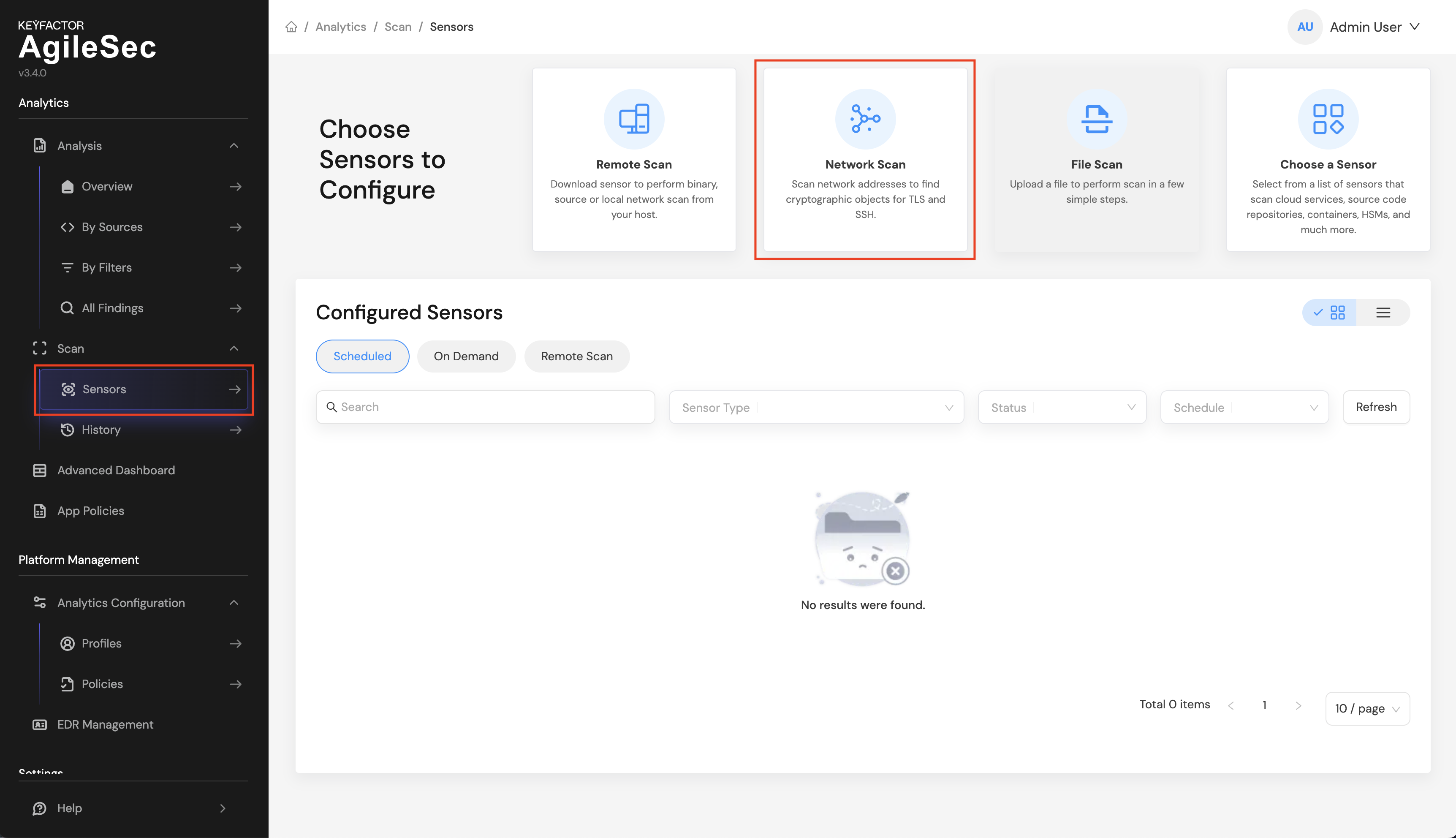1456x838 pixels.
Task: Click Analytics breadcrumb link
Action: 340,27
